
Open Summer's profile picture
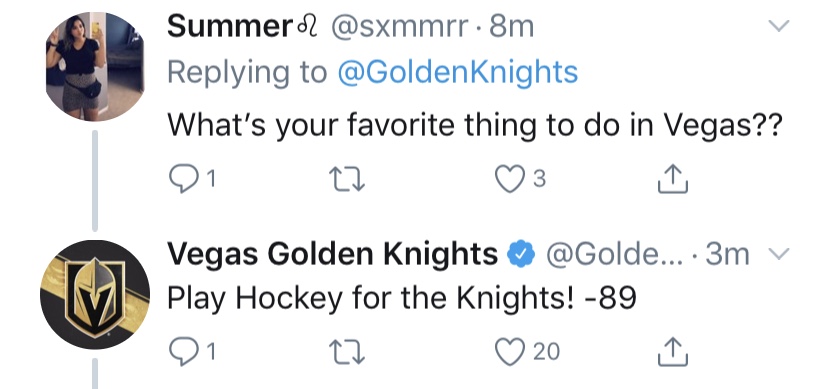coord(95,67)
